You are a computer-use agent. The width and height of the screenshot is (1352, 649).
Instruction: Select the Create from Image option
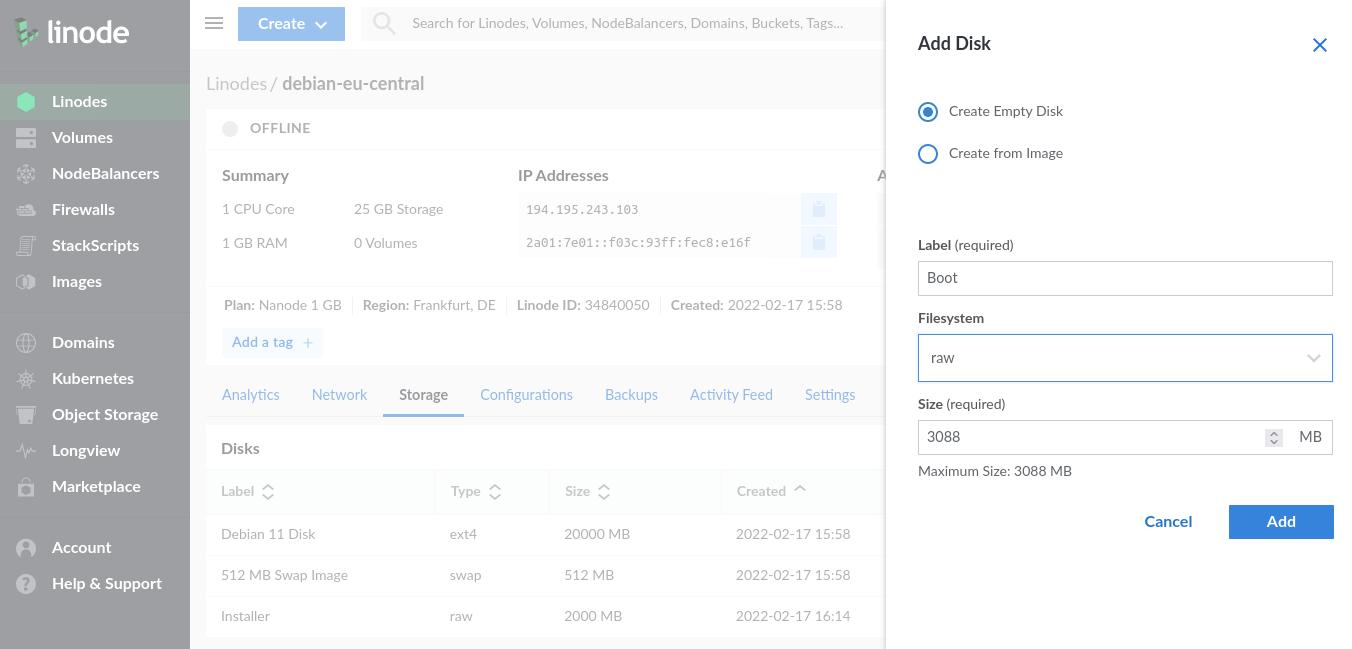[928, 154]
